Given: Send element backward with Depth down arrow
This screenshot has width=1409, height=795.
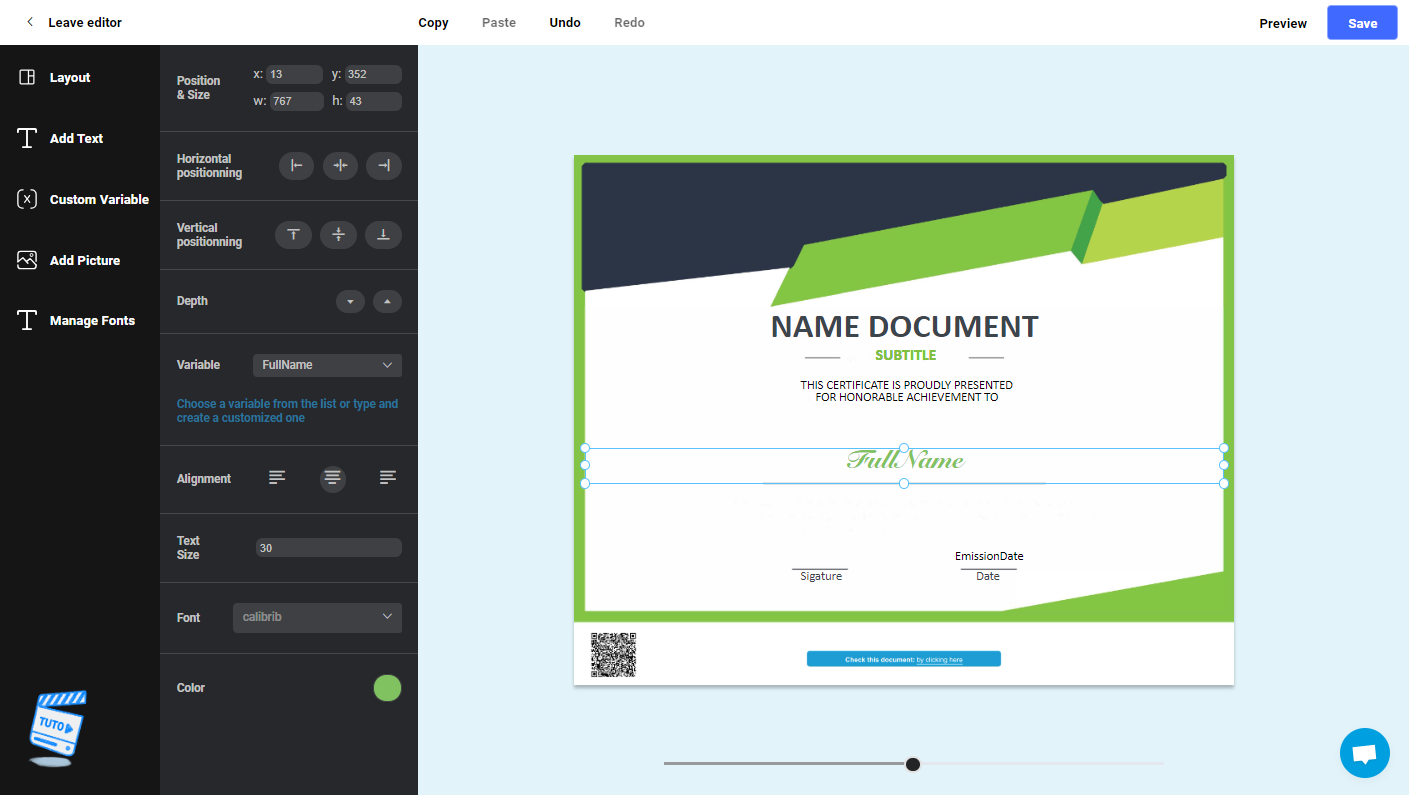Looking at the screenshot, I should (350, 301).
